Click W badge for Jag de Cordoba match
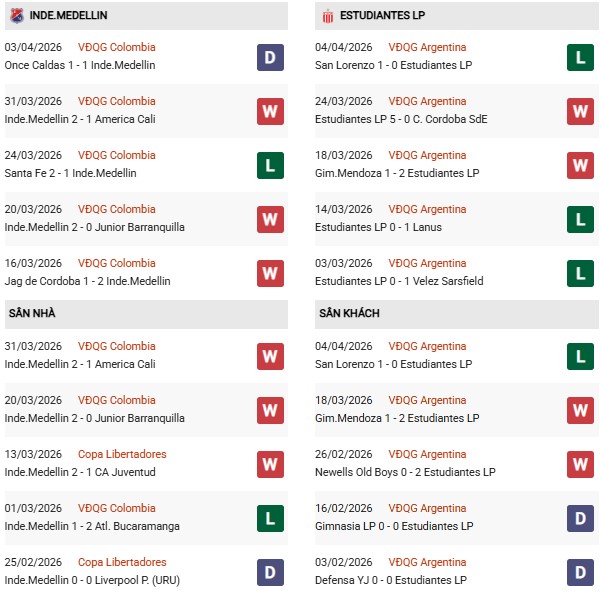This screenshot has height=593, width=600. (x=270, y=273)
